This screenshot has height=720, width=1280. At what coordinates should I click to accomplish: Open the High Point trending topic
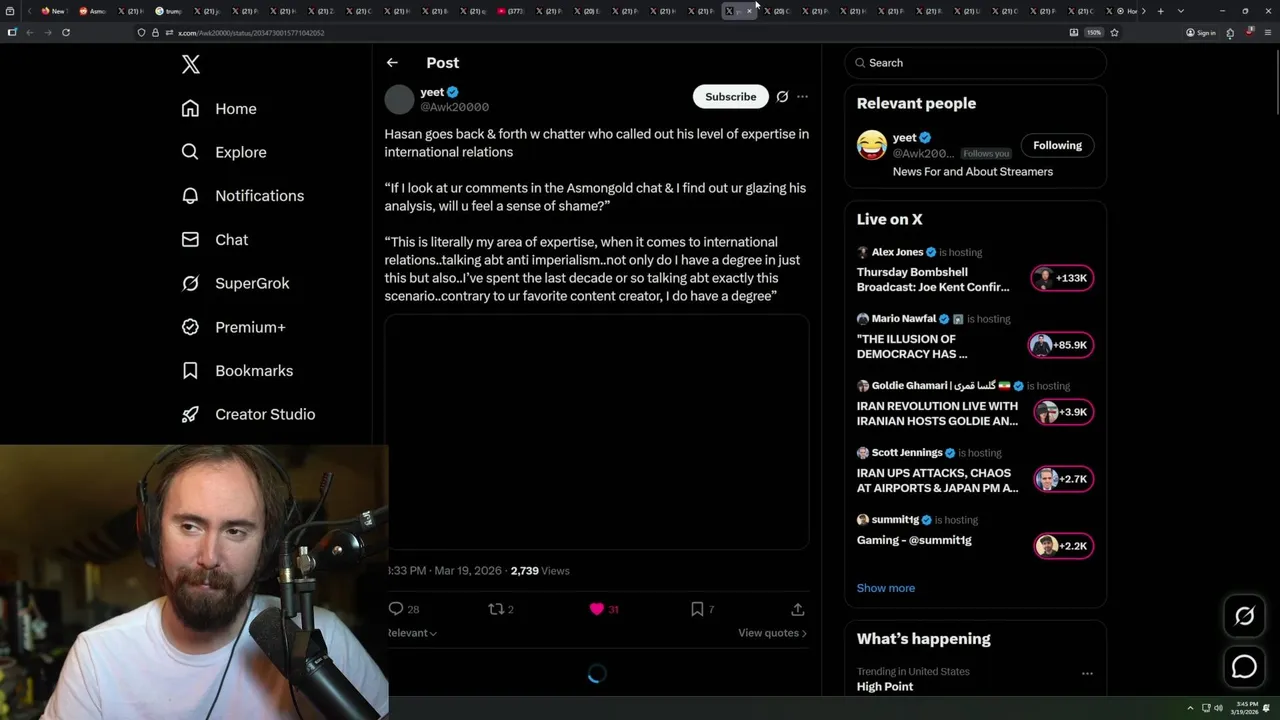pos(885,687)
